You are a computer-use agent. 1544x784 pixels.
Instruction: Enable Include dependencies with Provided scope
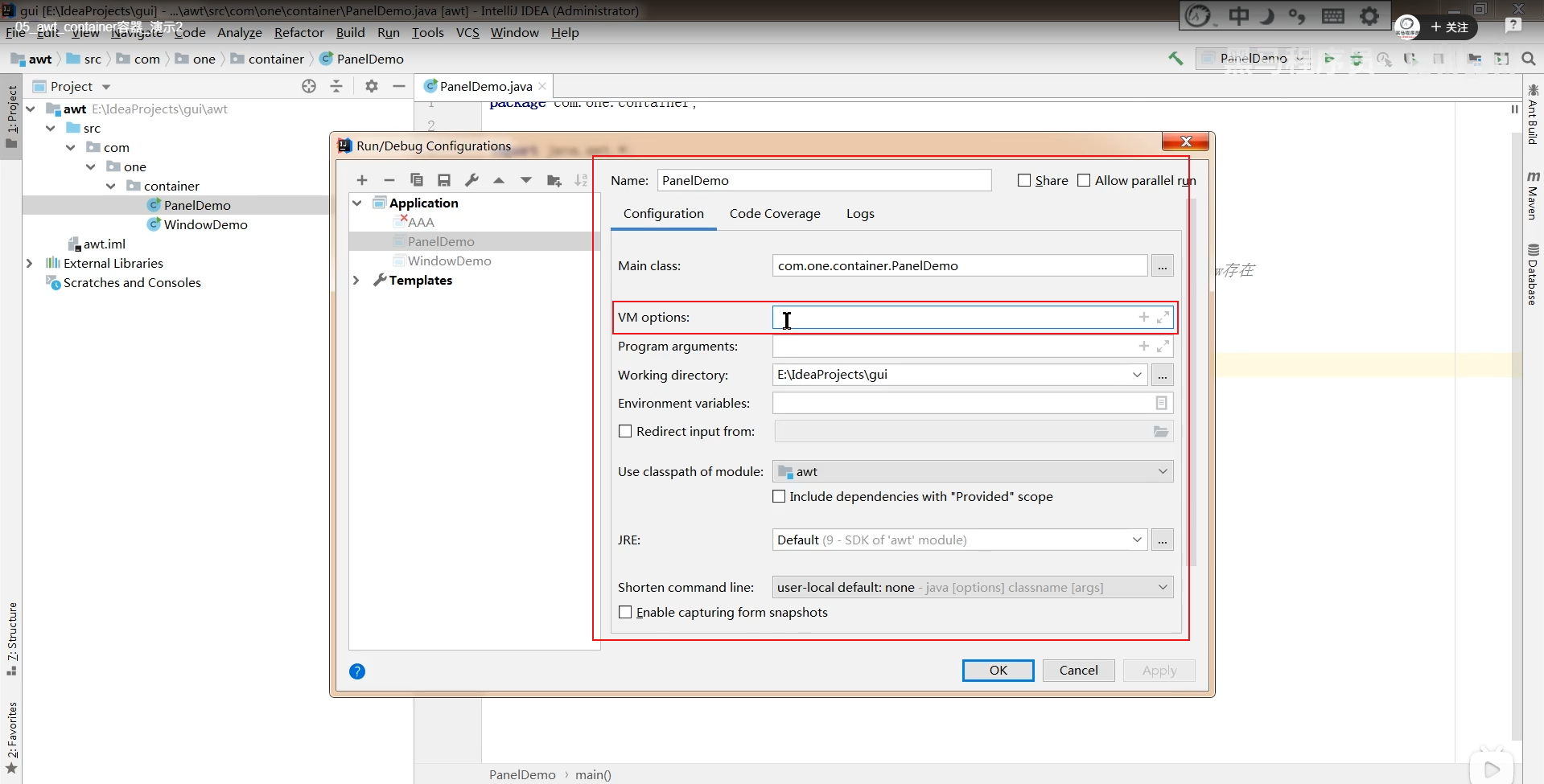[x=779, y=496]
